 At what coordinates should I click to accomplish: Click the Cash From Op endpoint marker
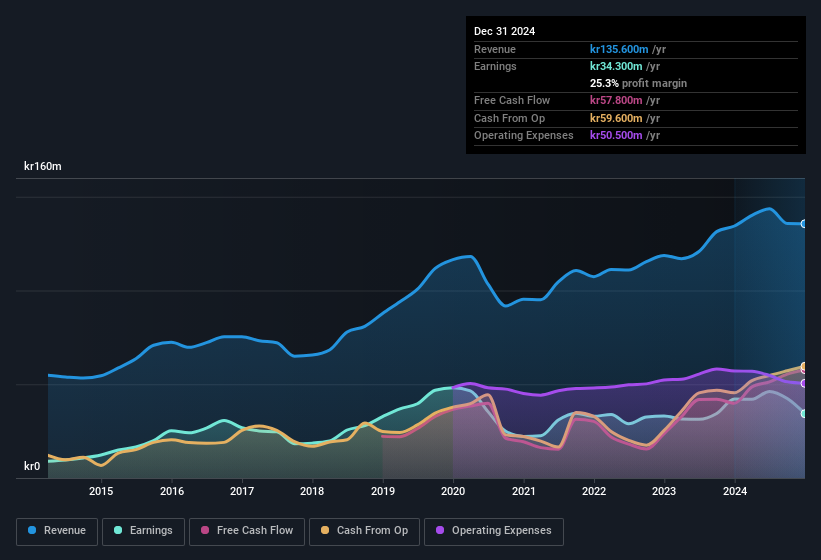[x=804, y=366]
